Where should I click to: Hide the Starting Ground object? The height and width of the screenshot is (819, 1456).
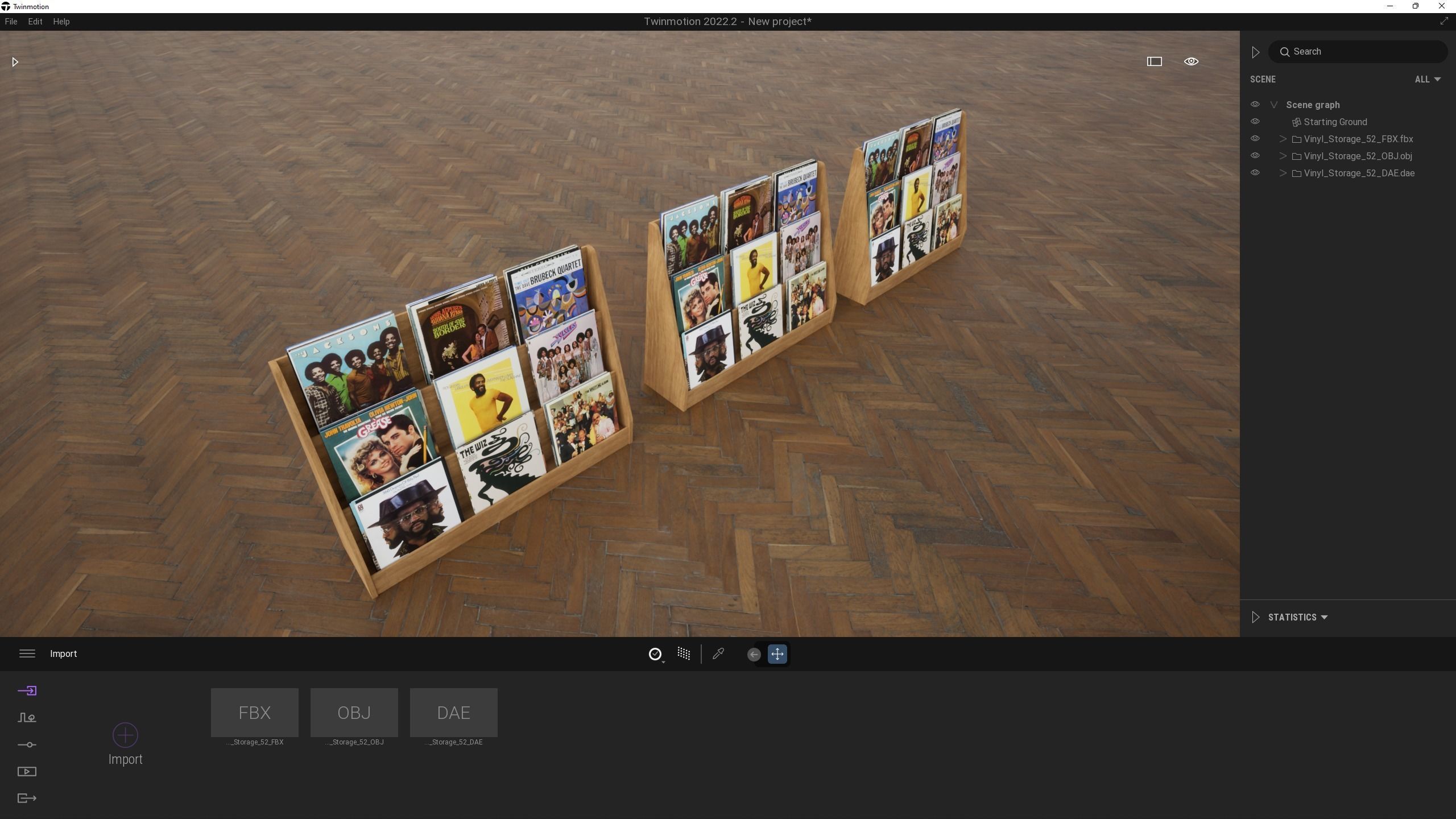[x=1255, y=122]
